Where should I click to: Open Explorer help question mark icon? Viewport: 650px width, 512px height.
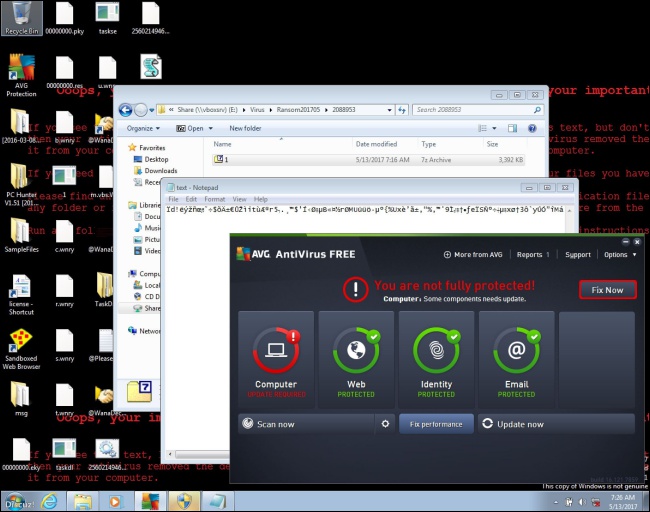click(532, 128)
